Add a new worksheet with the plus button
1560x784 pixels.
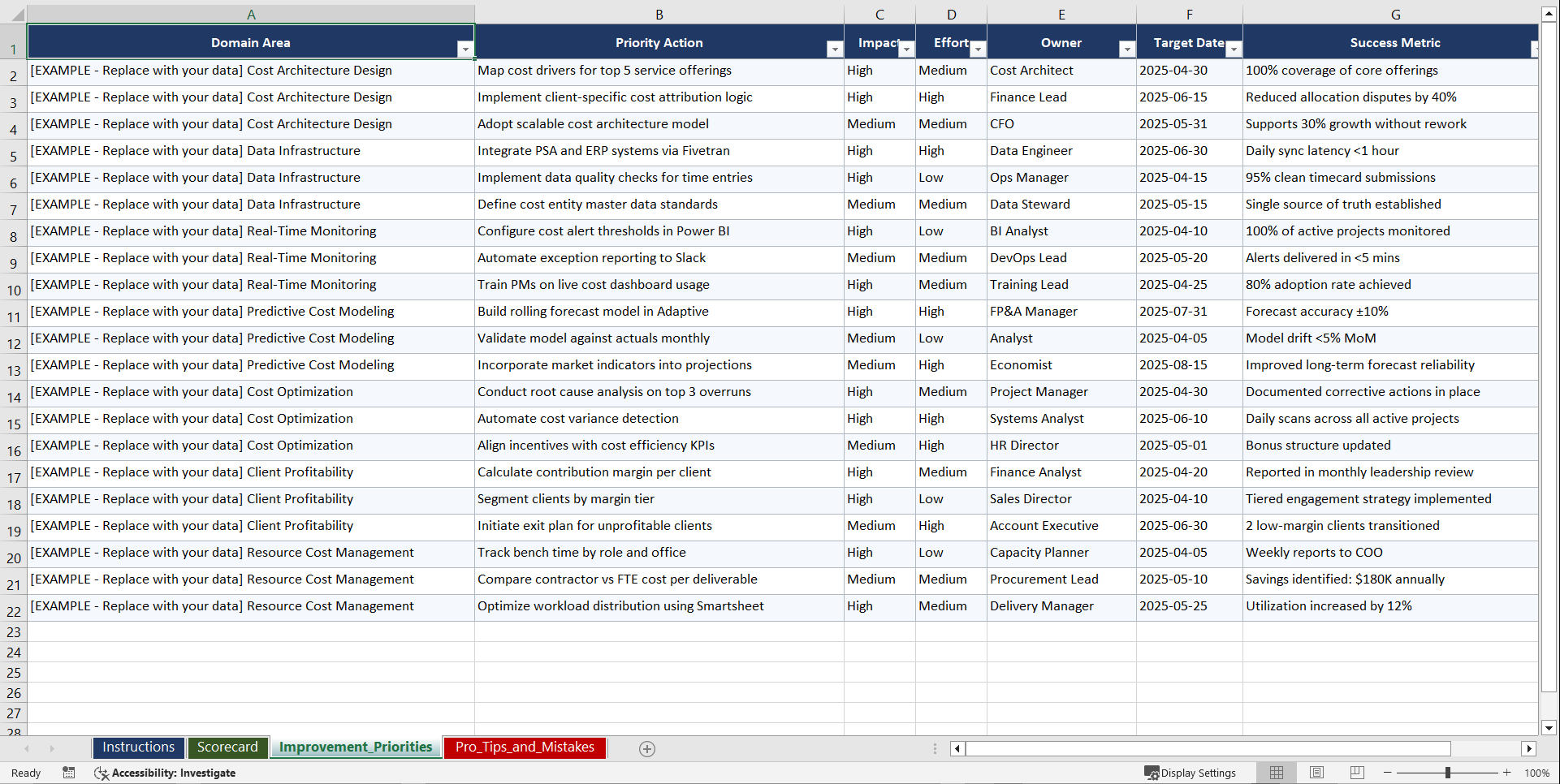tap(646, 748)
